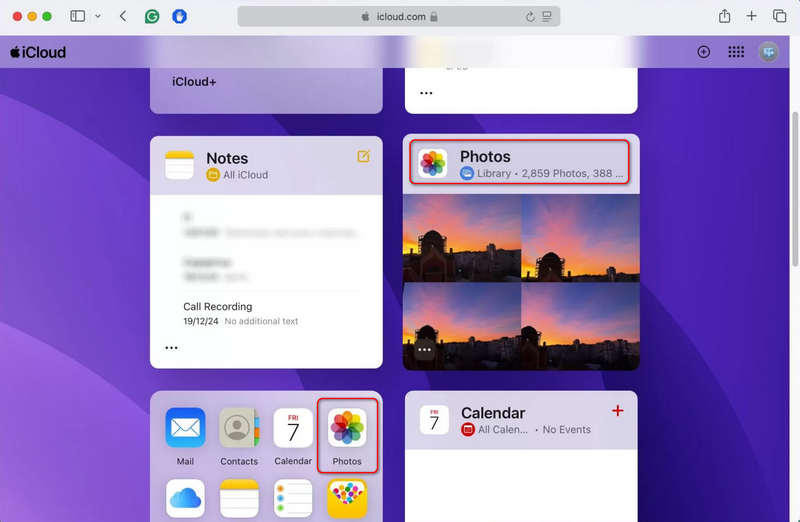Click the icloud.com address bar
The width and height of the screenshot is (800, 522).
tap(398, 16)
